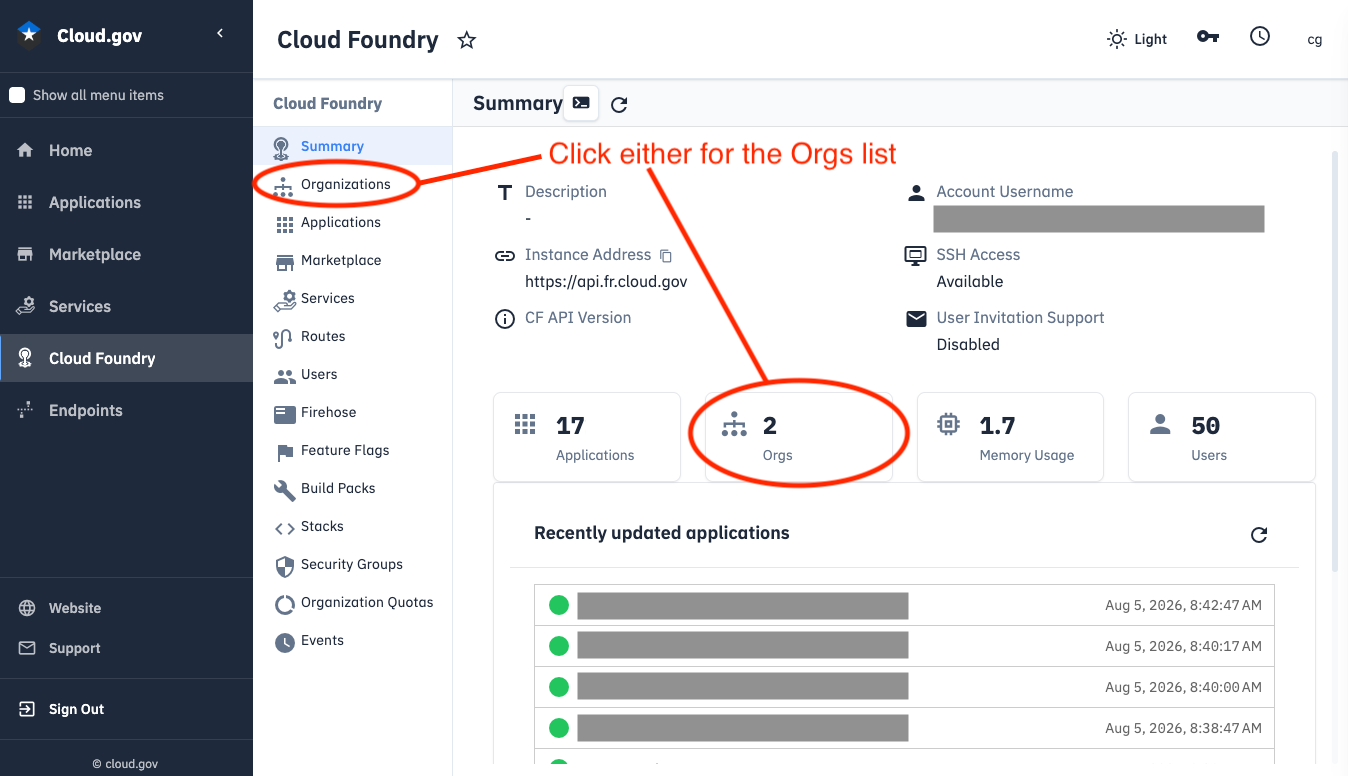The width and height of the screenshot is (1348, 776).
Task: Open the terminal icon next to Summary
Action: (x=581, y=103)
